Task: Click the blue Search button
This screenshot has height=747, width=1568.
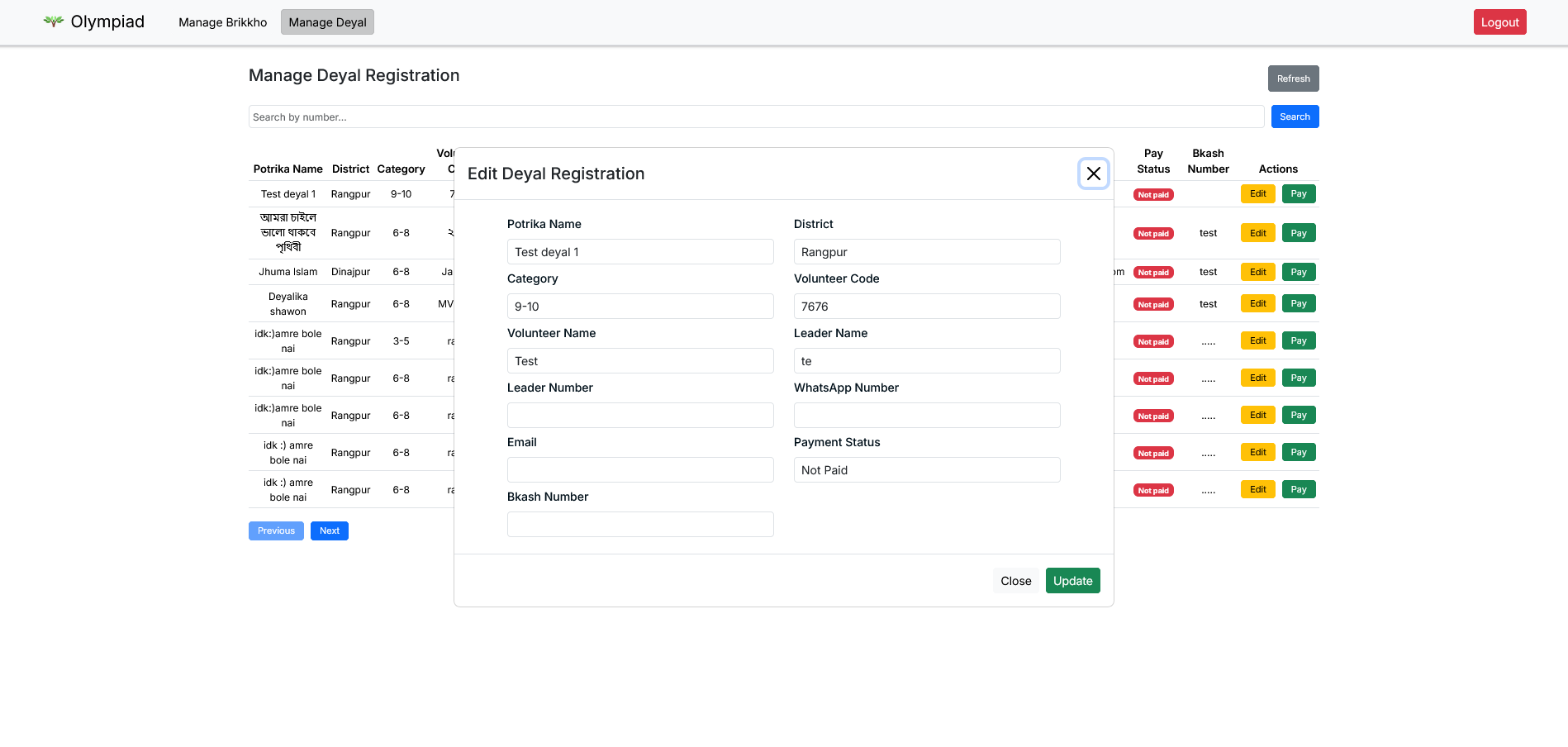Action: [1294, 117]
